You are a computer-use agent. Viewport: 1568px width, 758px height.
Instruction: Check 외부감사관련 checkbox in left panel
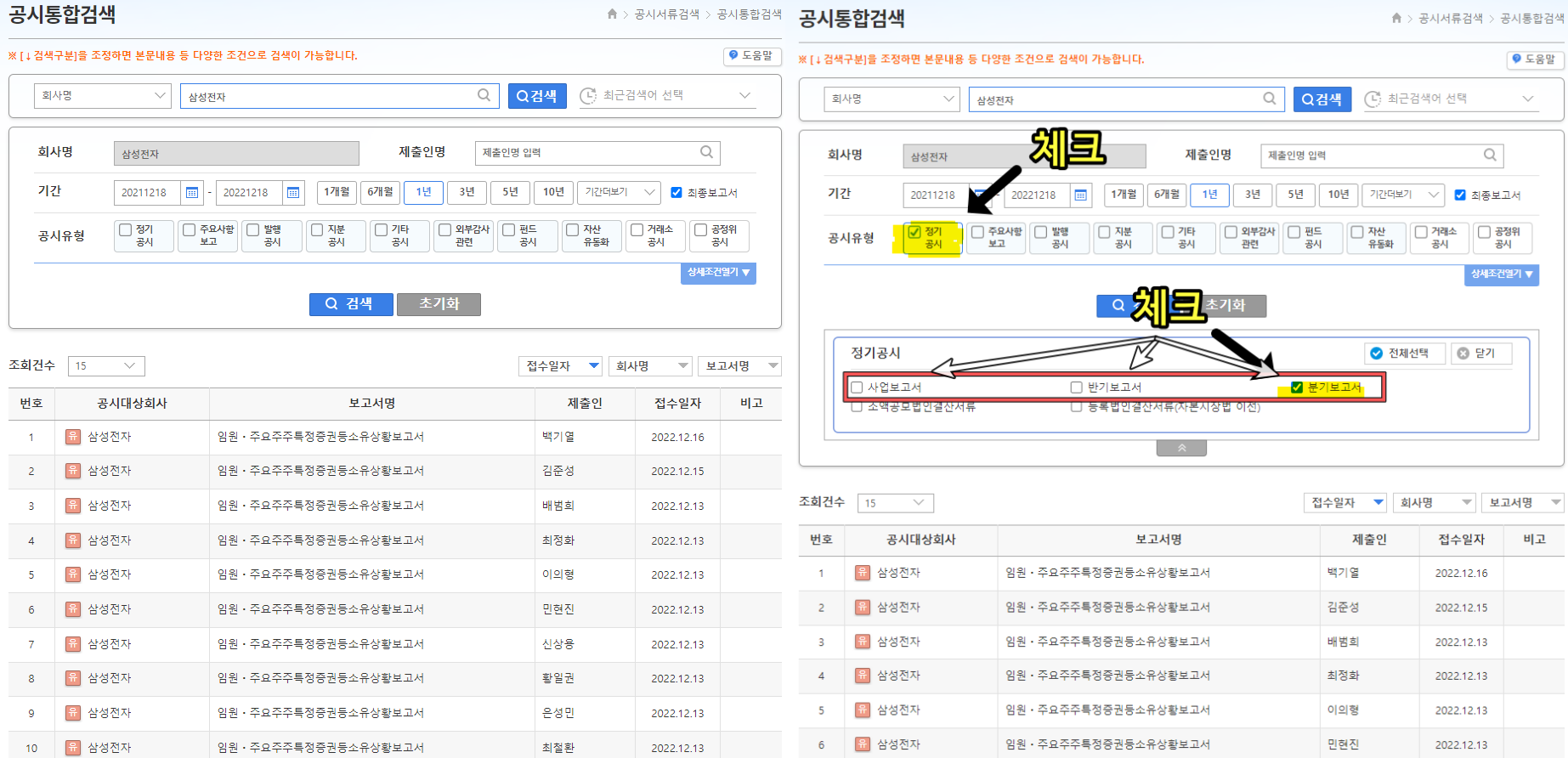point(444,229)
